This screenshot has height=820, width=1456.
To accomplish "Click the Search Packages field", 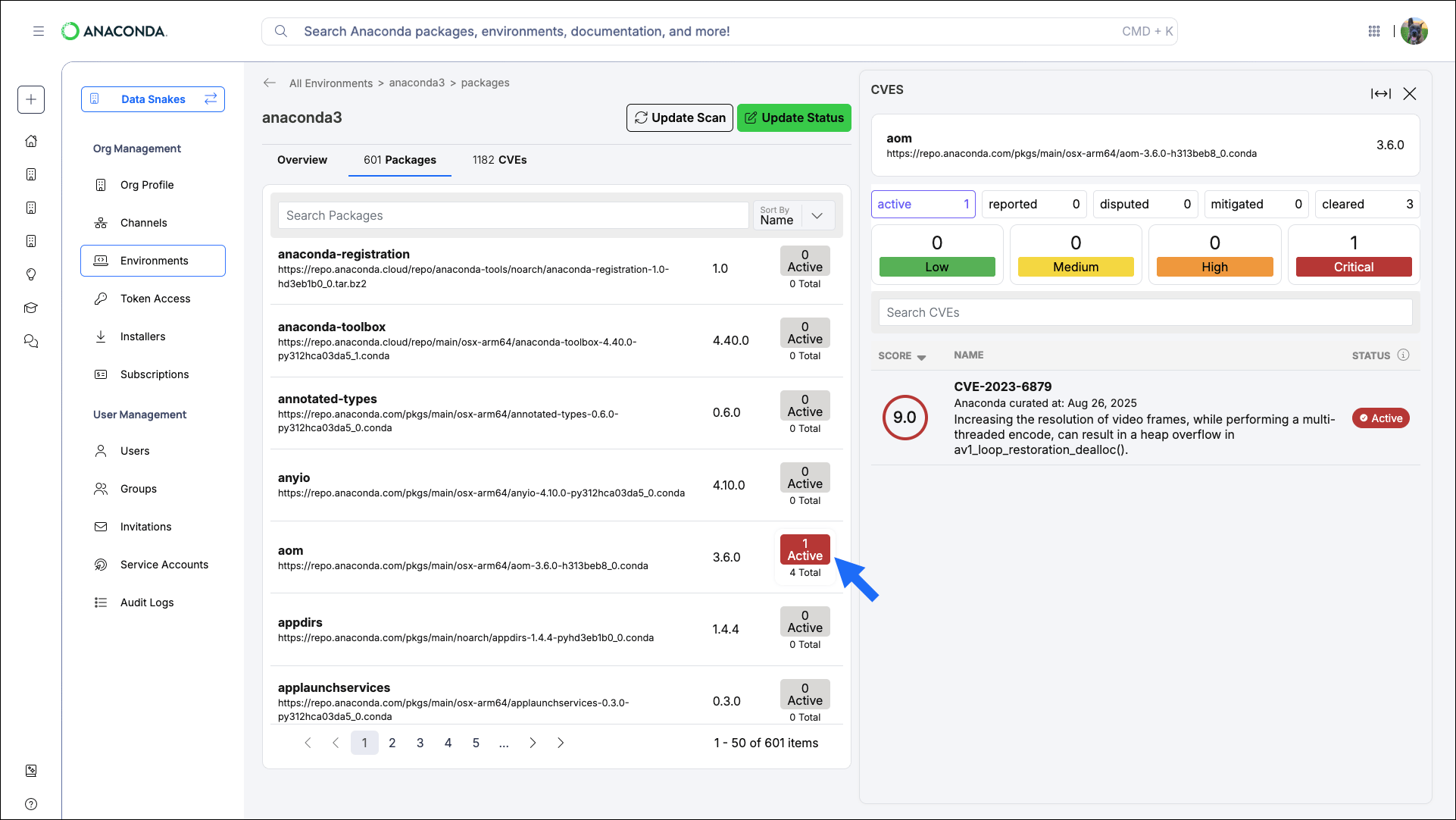I will coord(513,215).
